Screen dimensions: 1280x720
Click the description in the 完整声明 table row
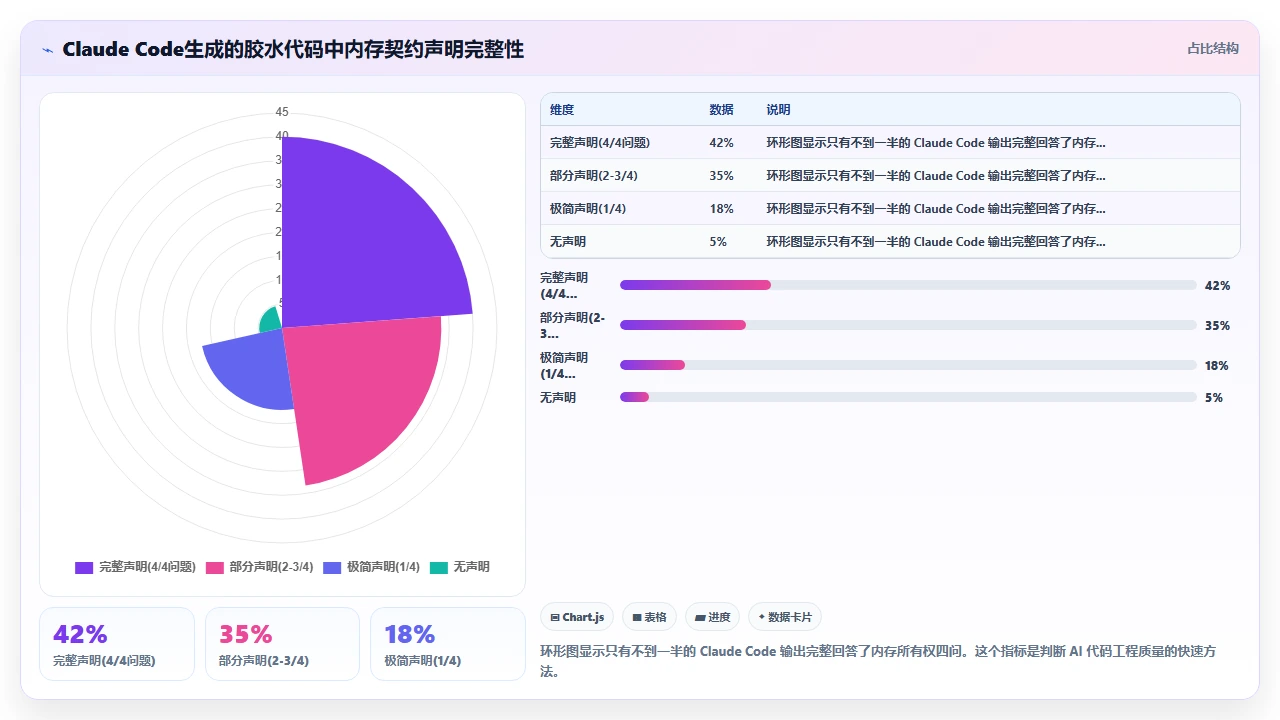coord(936,143)
